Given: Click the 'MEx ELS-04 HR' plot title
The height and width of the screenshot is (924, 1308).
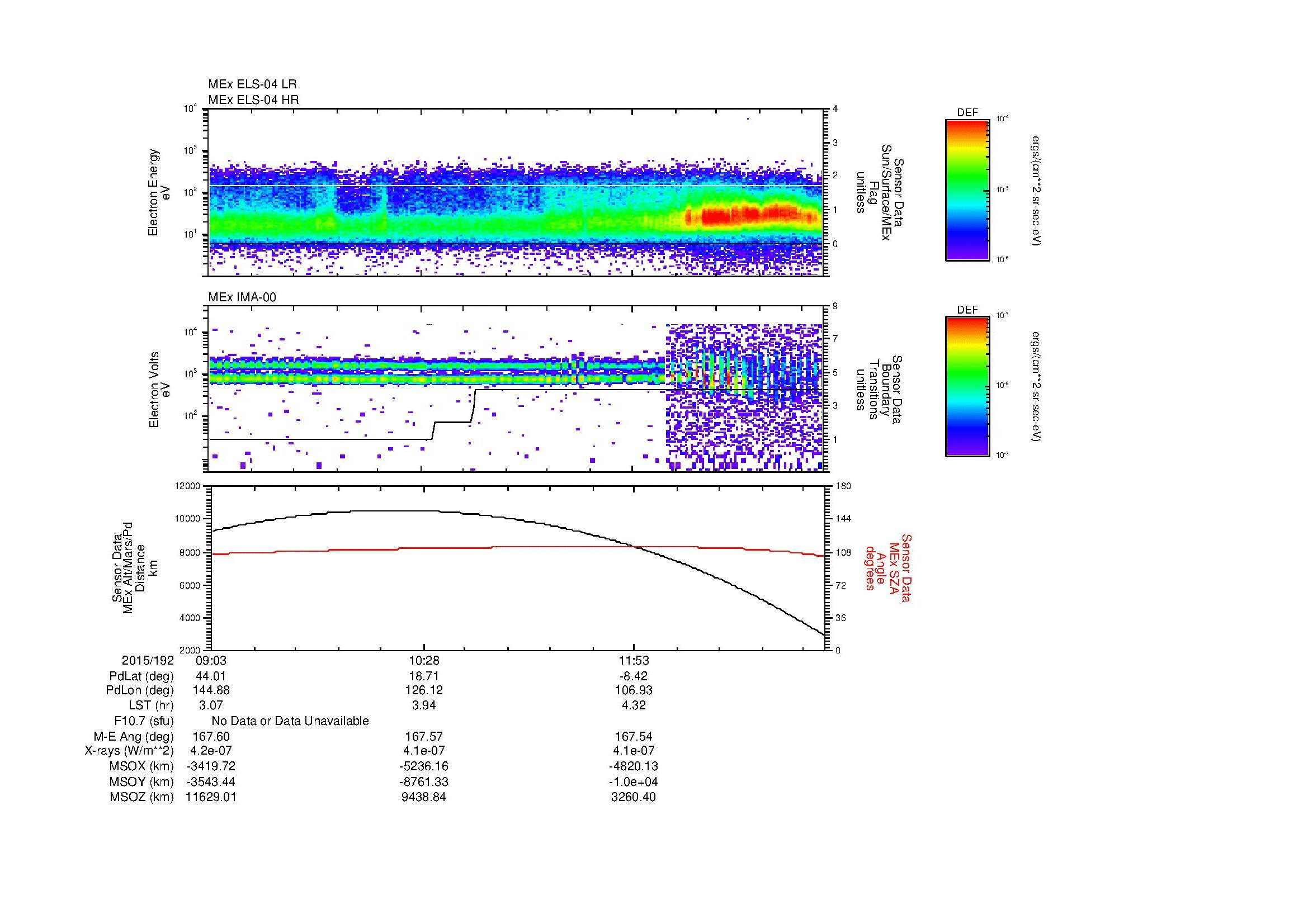Looking at the screenshot, I should coord(253,100).
